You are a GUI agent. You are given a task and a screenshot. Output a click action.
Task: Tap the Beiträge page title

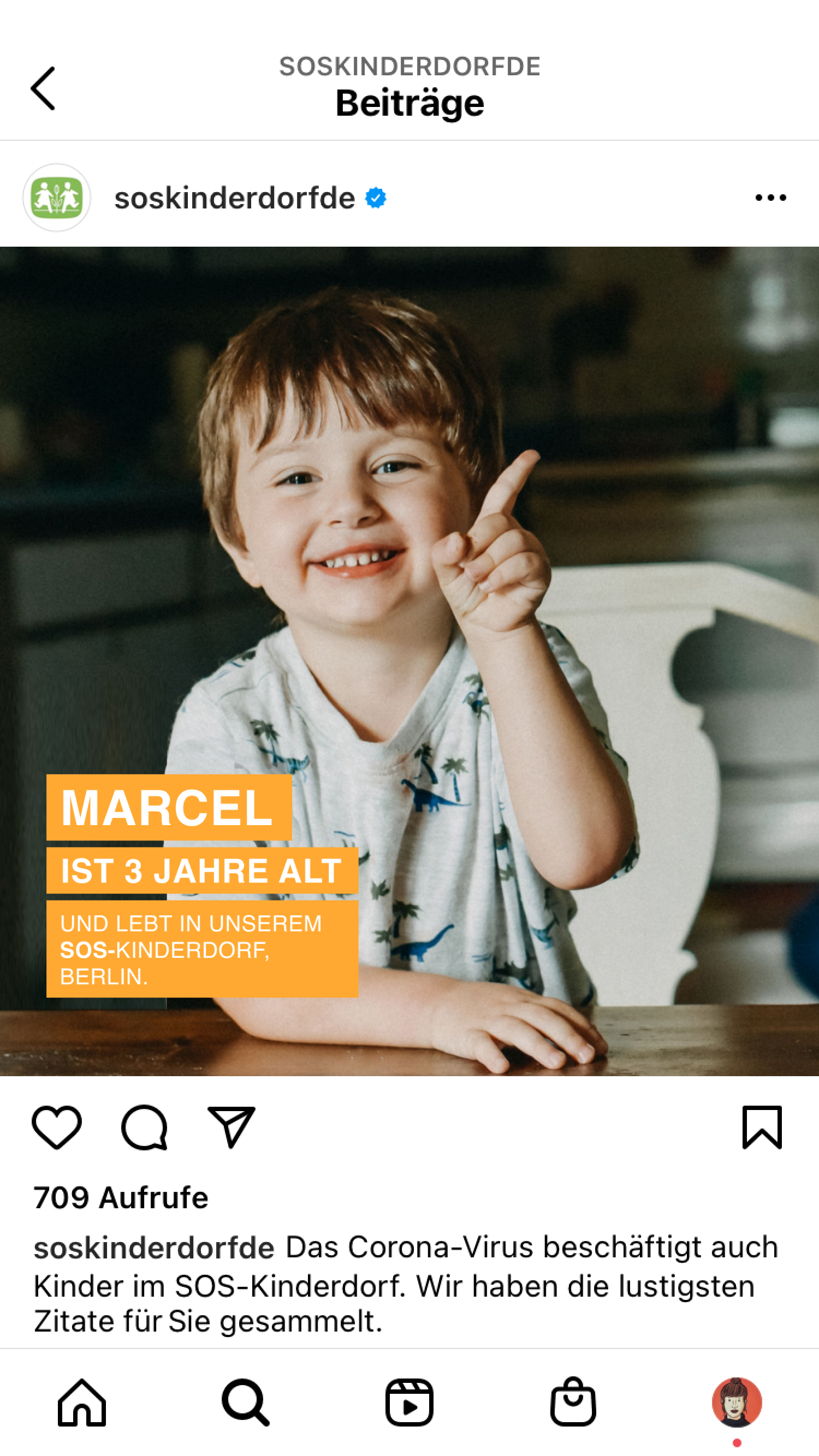410,103
